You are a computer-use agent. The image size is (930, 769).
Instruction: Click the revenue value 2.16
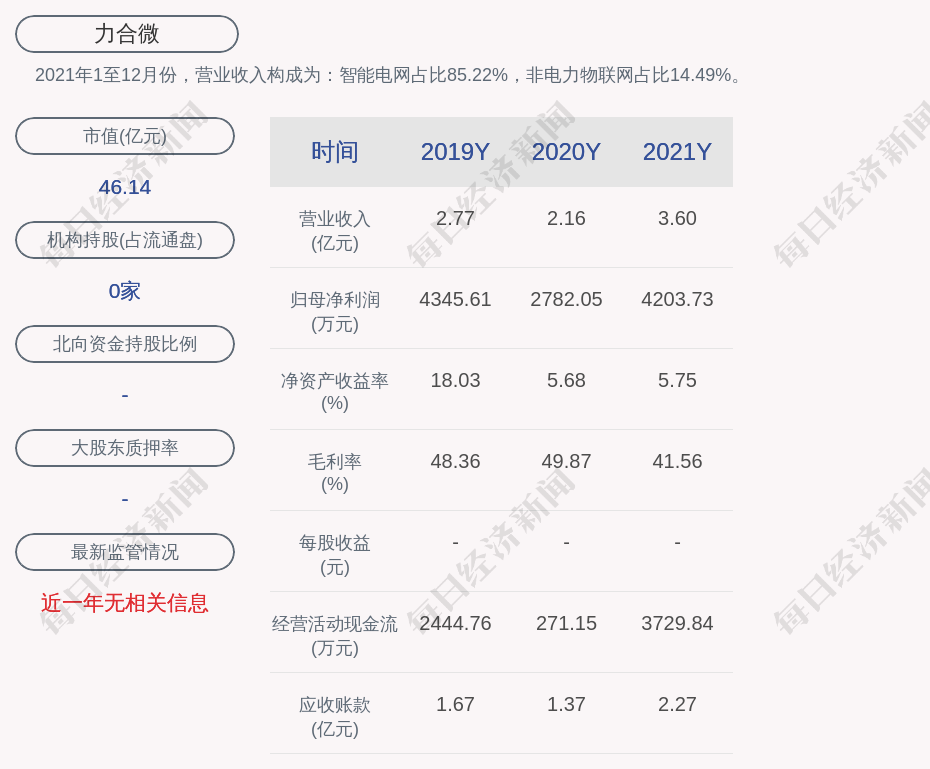(x=566, y=218)
